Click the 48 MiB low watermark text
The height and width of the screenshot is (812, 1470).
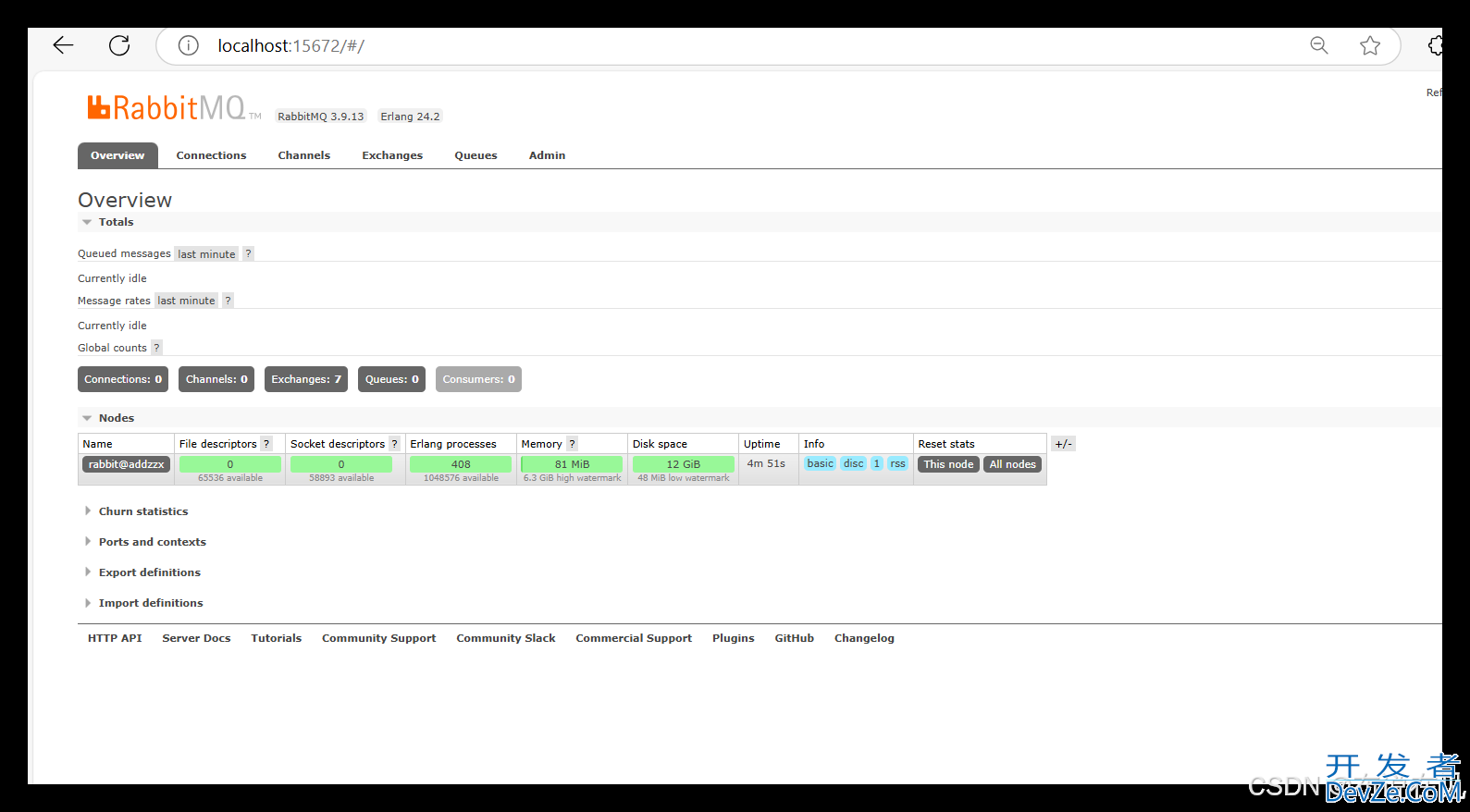pyautogui.click(x=683, y=478)
